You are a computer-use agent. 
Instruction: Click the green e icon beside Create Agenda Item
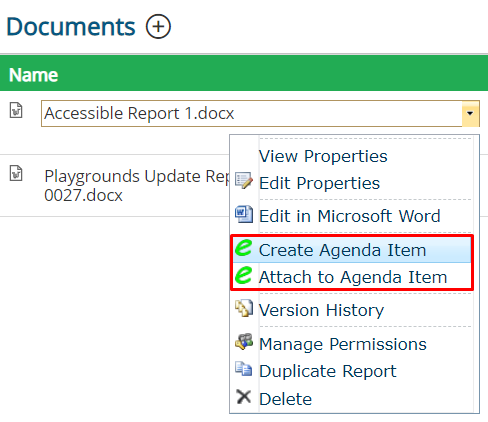tap(243, 248)
